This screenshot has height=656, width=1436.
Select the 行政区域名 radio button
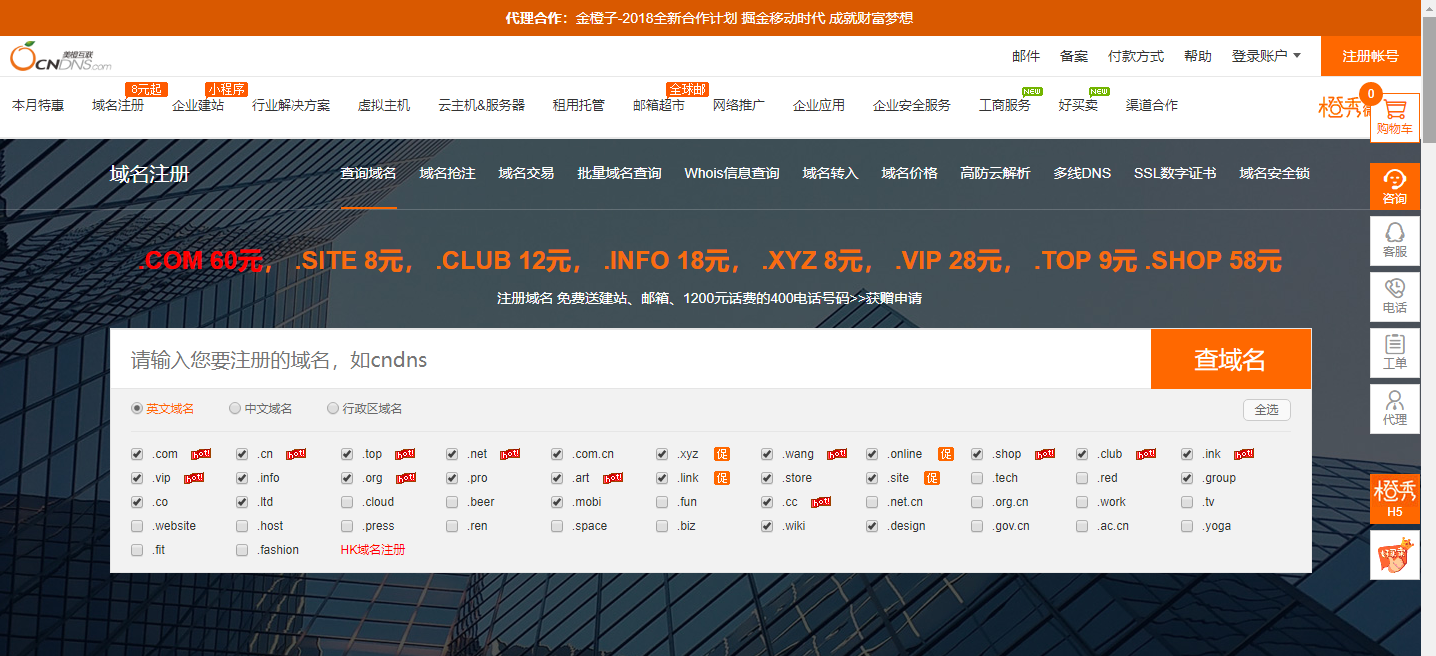point(333,409)
